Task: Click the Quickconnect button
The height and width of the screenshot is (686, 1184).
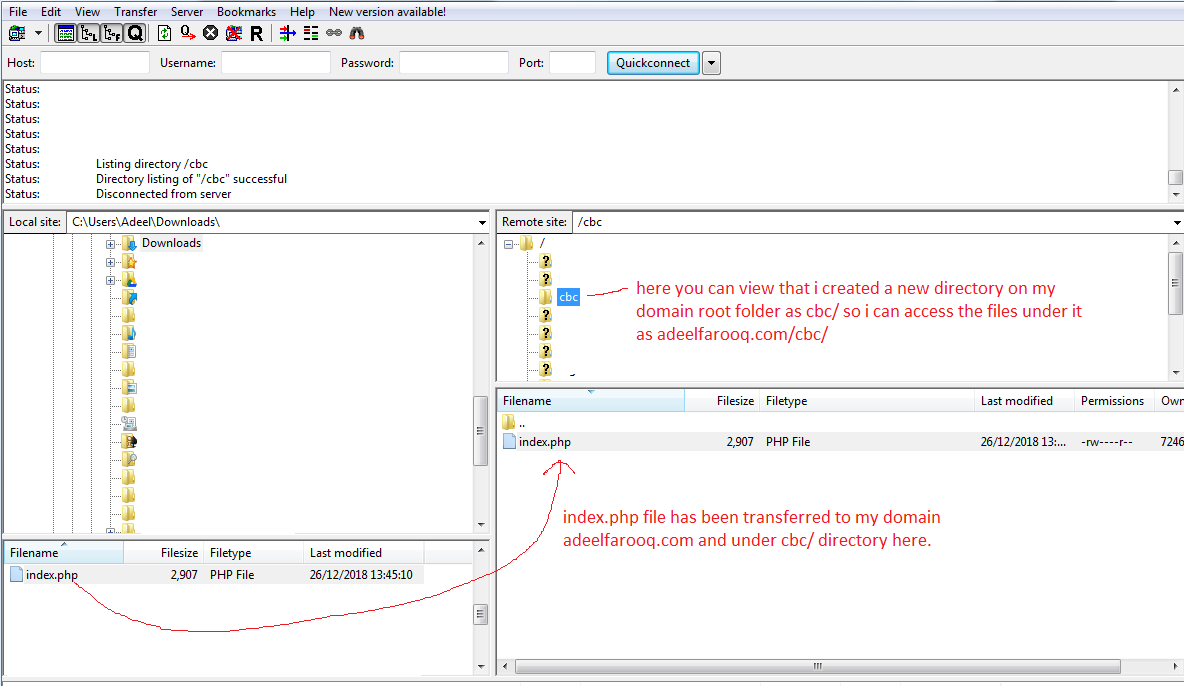Action: (653, 63)
